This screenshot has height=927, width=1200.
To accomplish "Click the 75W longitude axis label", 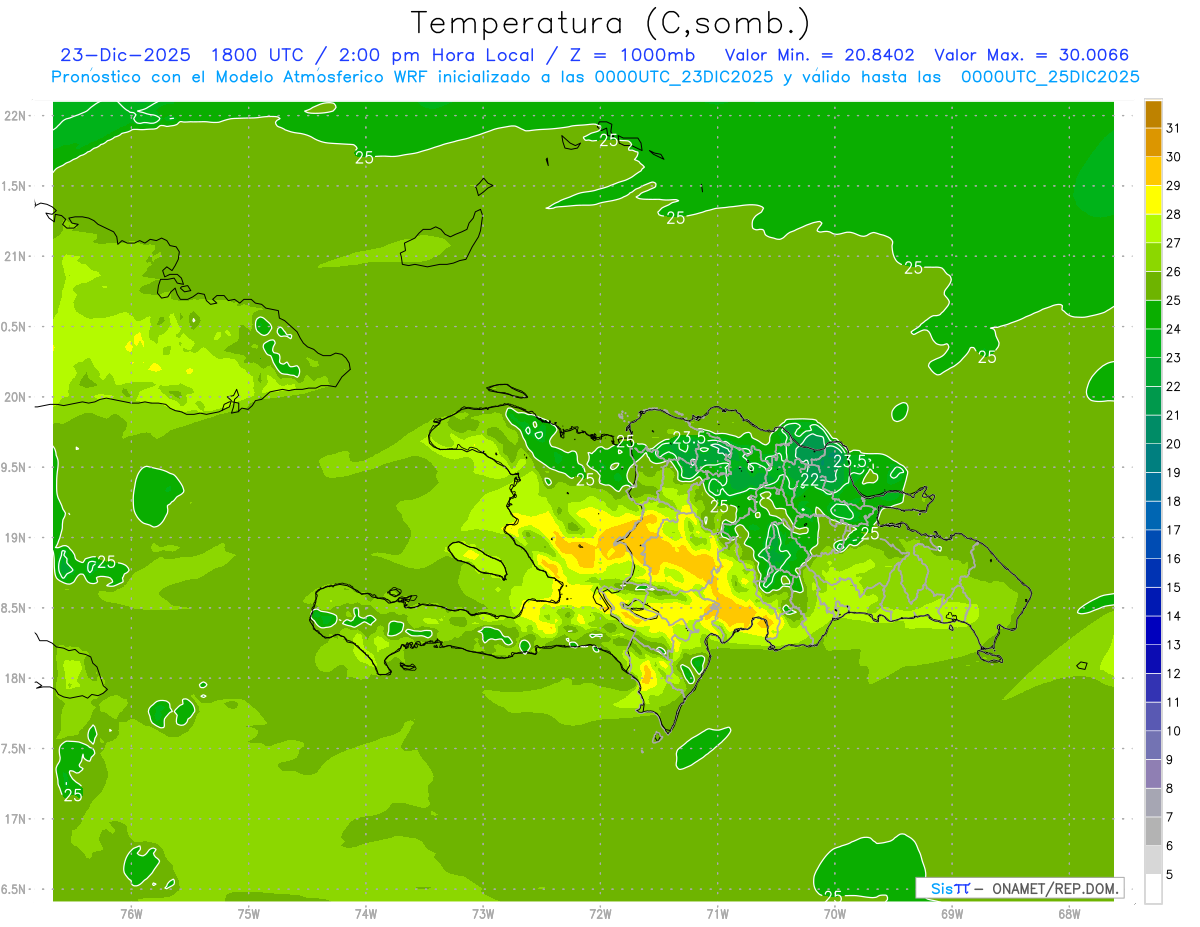I will coord(249,913).
